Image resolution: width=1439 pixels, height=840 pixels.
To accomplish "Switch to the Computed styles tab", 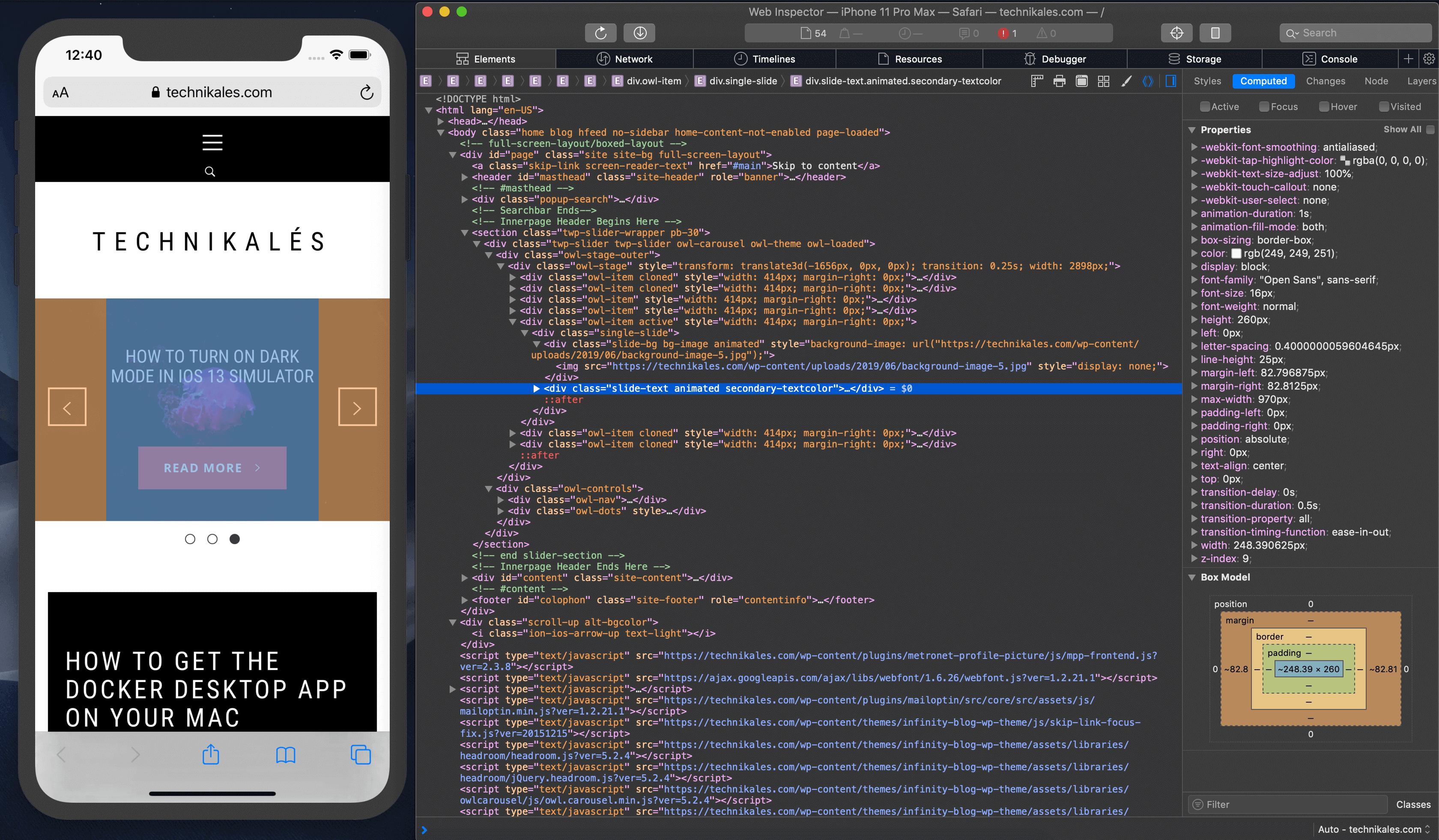I will 1262,81.
